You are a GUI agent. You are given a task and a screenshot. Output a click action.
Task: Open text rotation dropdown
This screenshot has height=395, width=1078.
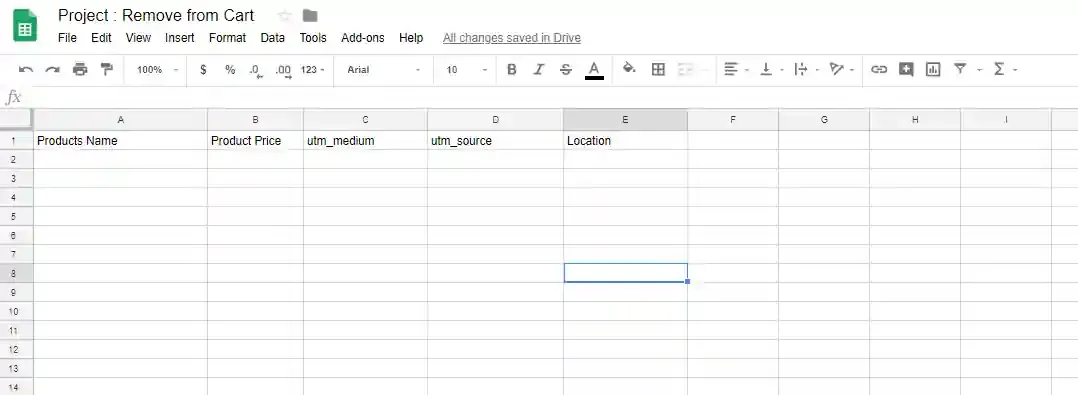pyautogui.click(x=842, y=69)
